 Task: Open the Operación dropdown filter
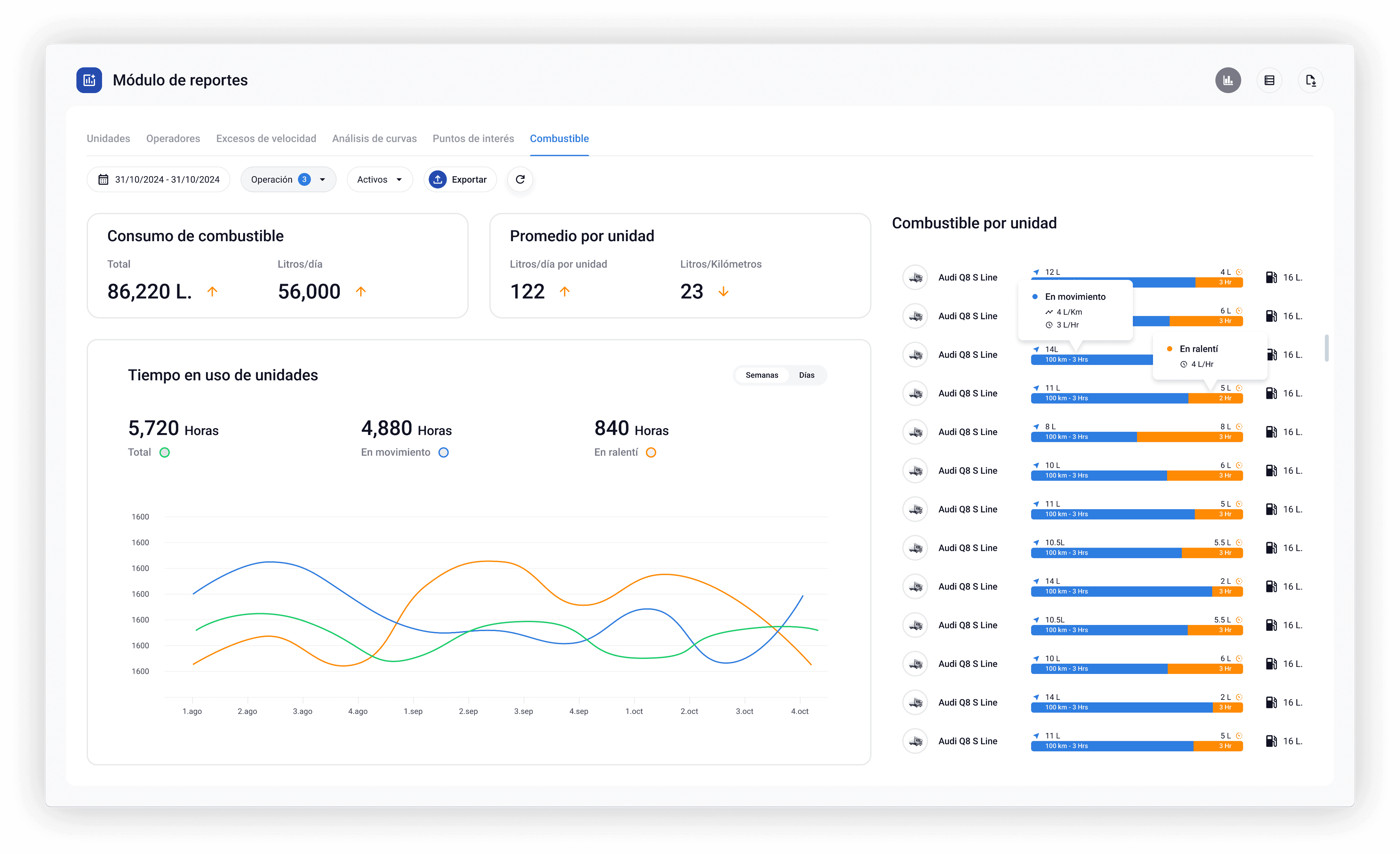pos(288,179)
